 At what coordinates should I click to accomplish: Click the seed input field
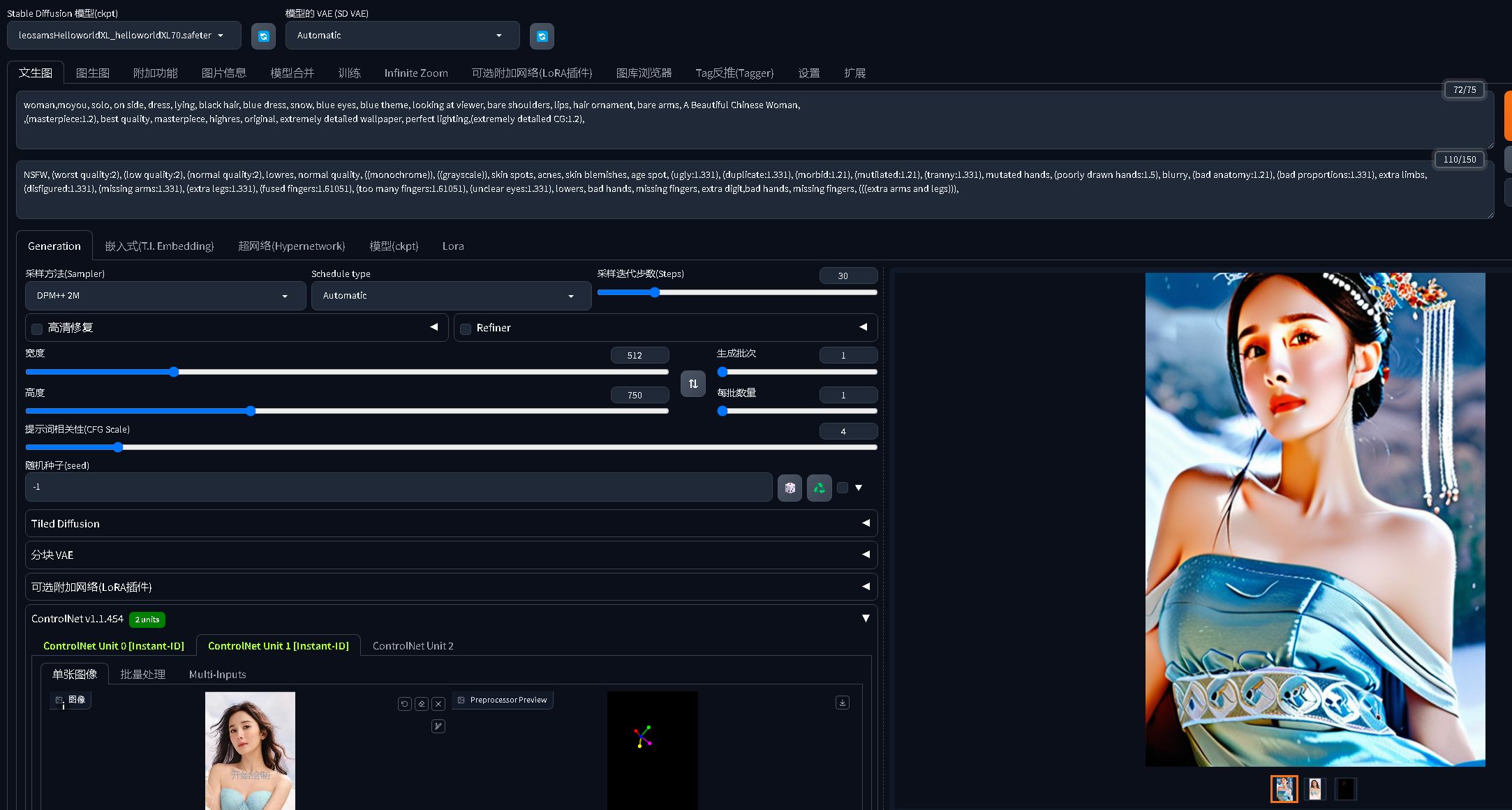pyautogui.click(x=399, y=487)
